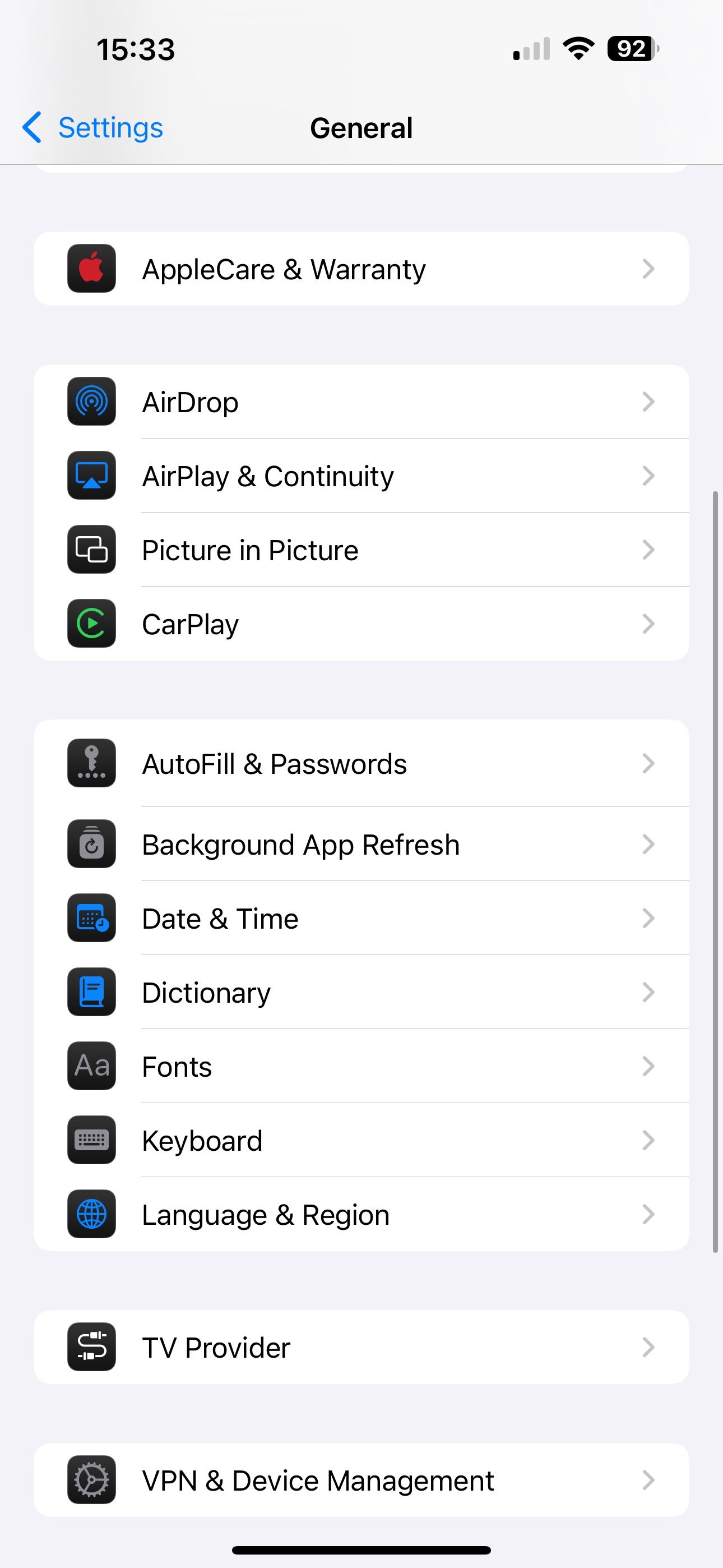Tap the AirDrop icon
Image resolution: width=723 pixels, height=1568 pixels.
point(91,401)
